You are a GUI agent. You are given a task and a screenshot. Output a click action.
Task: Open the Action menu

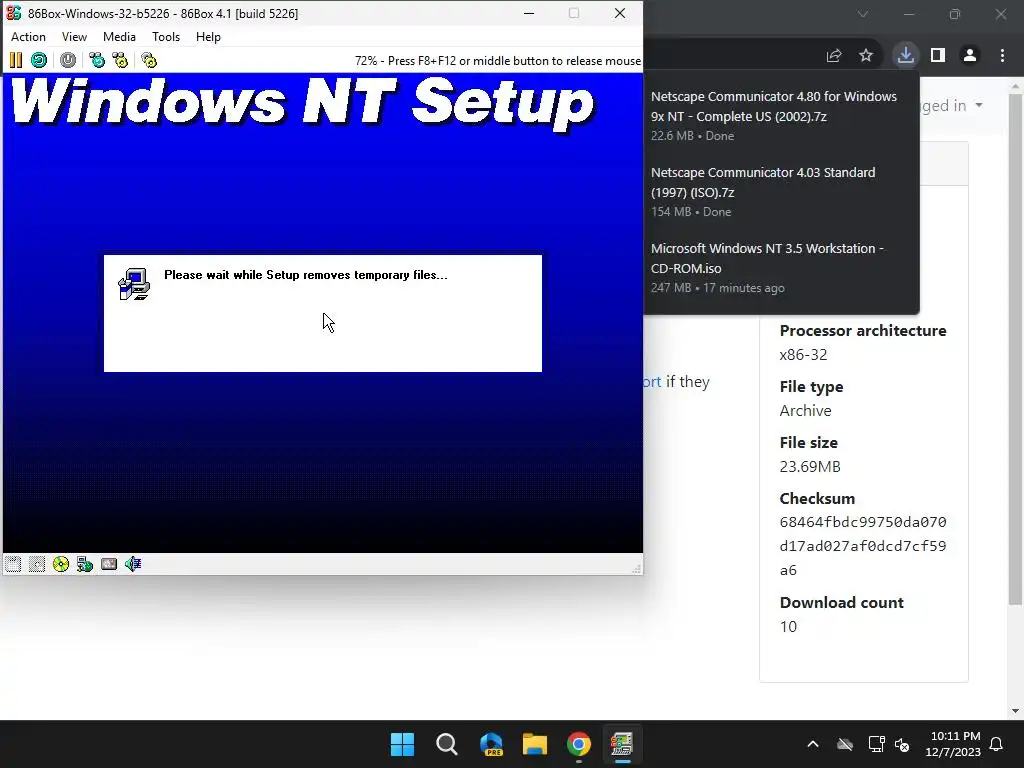click(28, 37)
